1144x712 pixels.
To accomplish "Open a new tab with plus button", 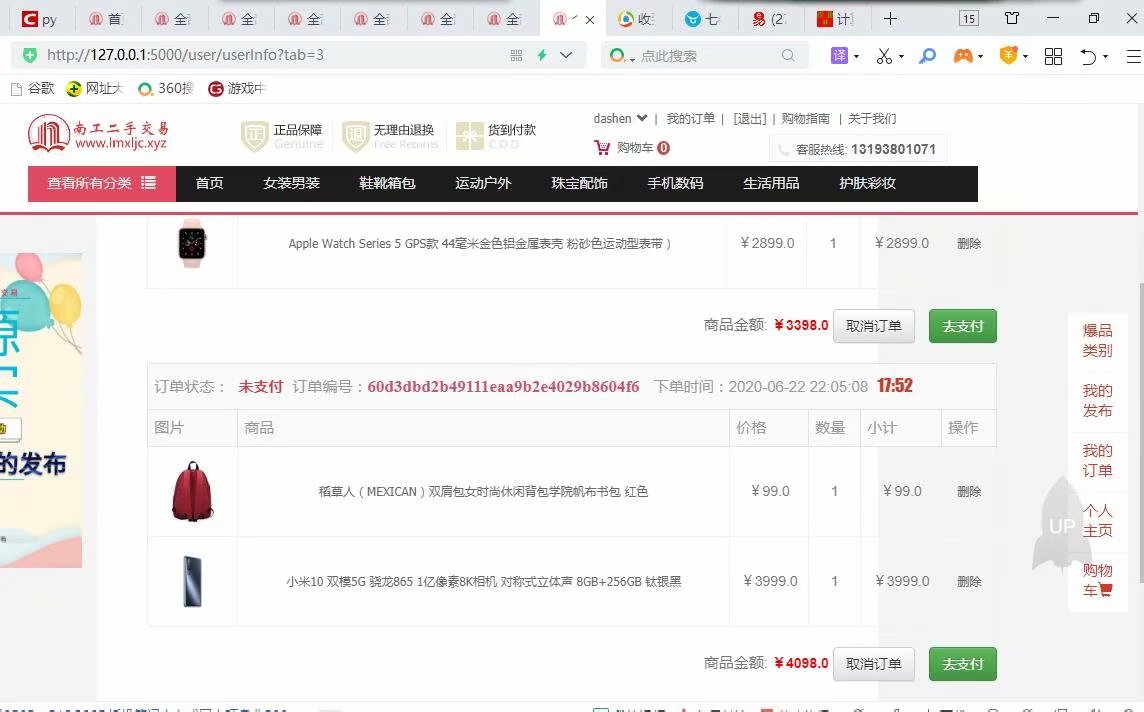I will point(890,19).
